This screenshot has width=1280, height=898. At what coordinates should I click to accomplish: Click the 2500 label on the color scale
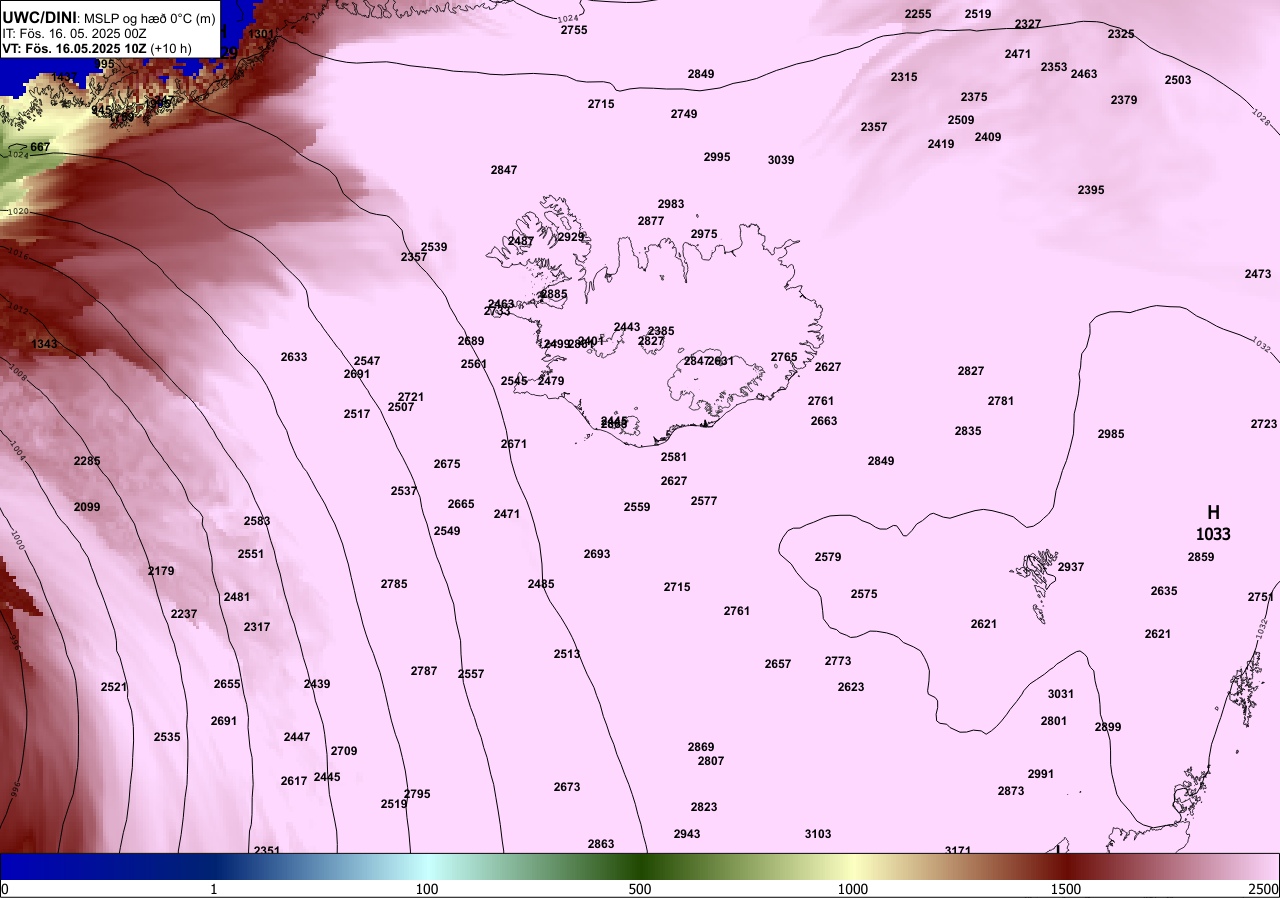point(1264,889)
